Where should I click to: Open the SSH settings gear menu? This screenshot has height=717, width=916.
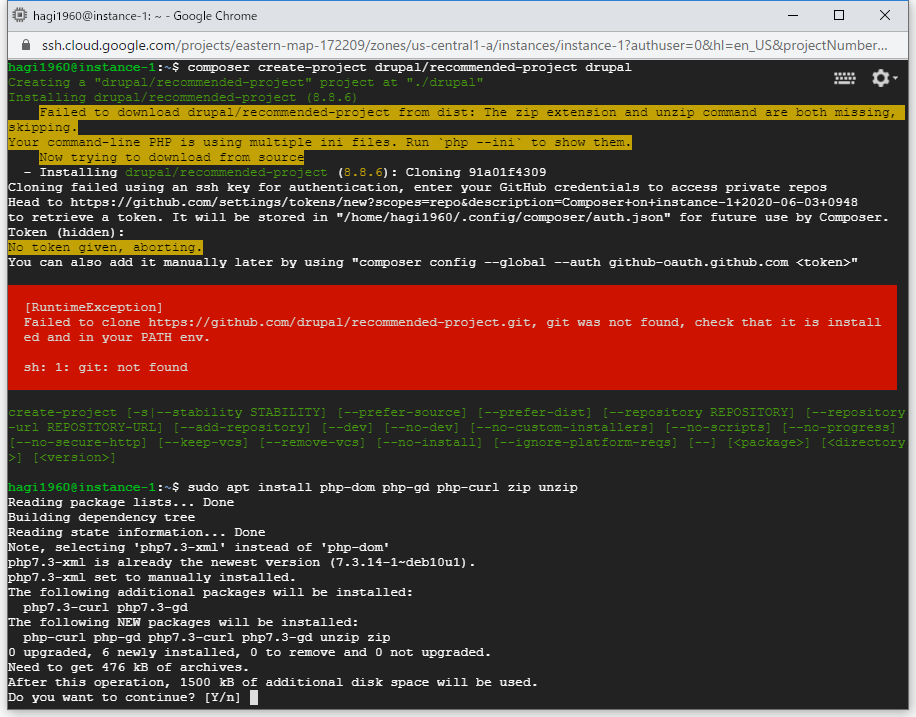tap(884, 78)
